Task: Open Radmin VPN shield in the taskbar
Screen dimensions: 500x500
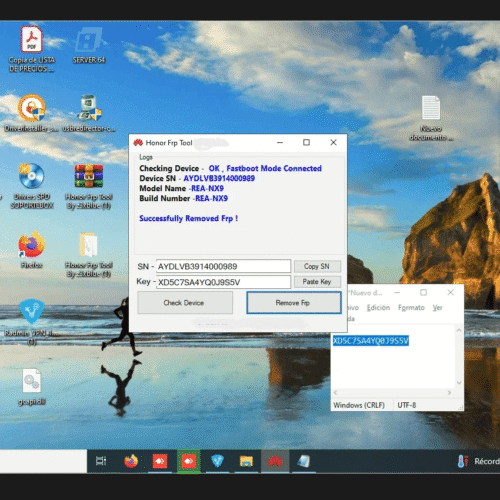Action: [217, 461]
